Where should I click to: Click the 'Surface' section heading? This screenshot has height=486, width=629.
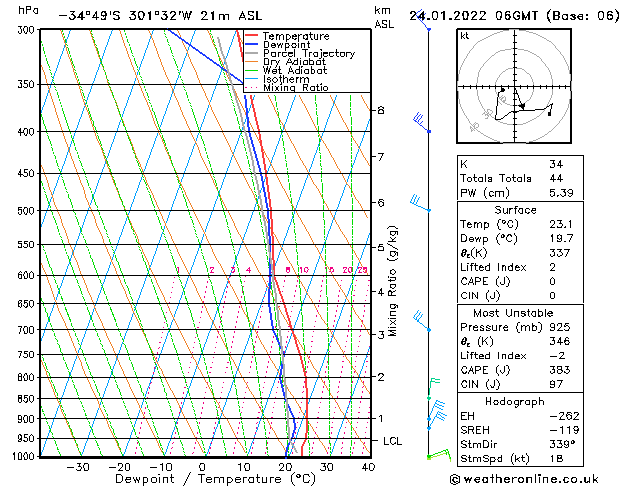[x=515, y=210]
